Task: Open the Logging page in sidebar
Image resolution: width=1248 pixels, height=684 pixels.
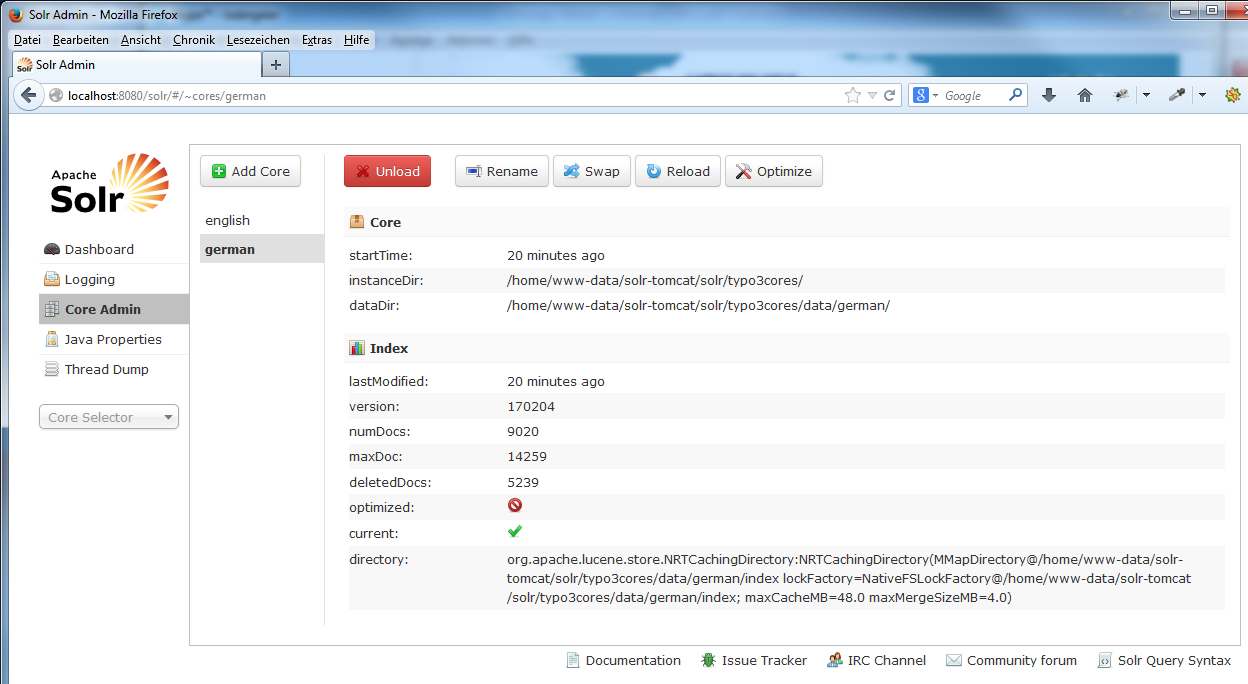Action: tap(90, 279)
